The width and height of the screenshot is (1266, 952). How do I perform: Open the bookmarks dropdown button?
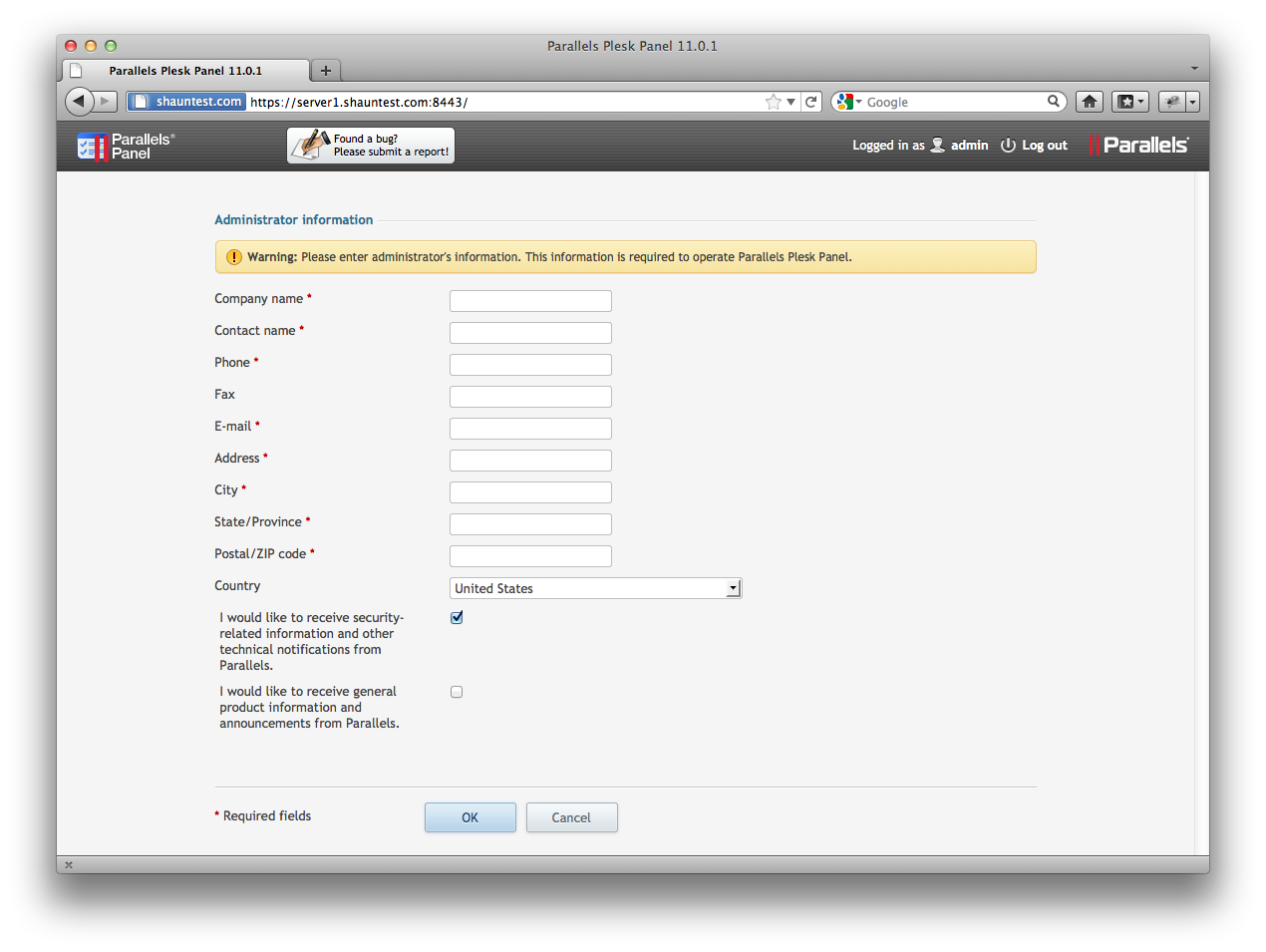click(1130, 102)
